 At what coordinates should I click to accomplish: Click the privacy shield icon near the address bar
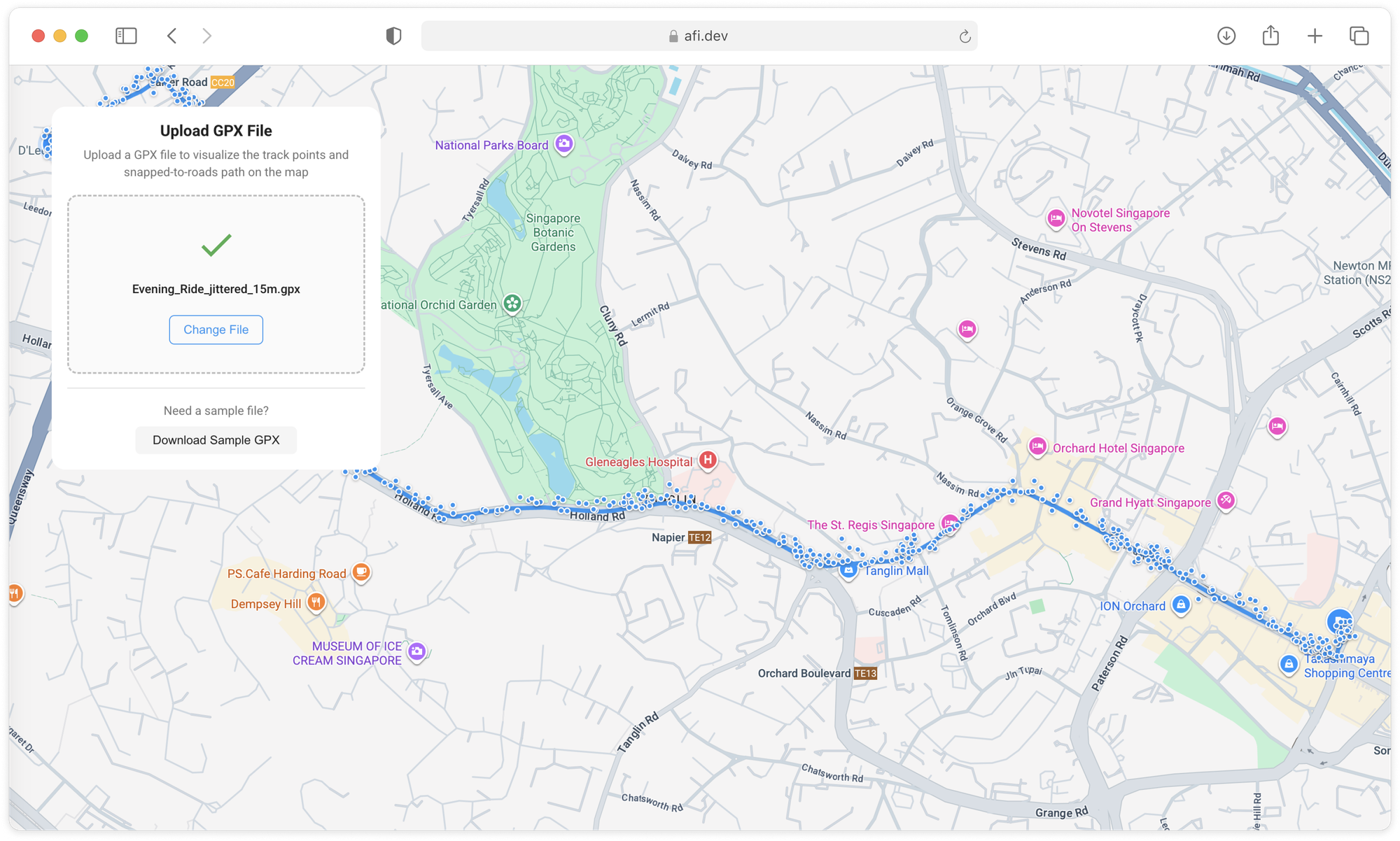point(394,35)
